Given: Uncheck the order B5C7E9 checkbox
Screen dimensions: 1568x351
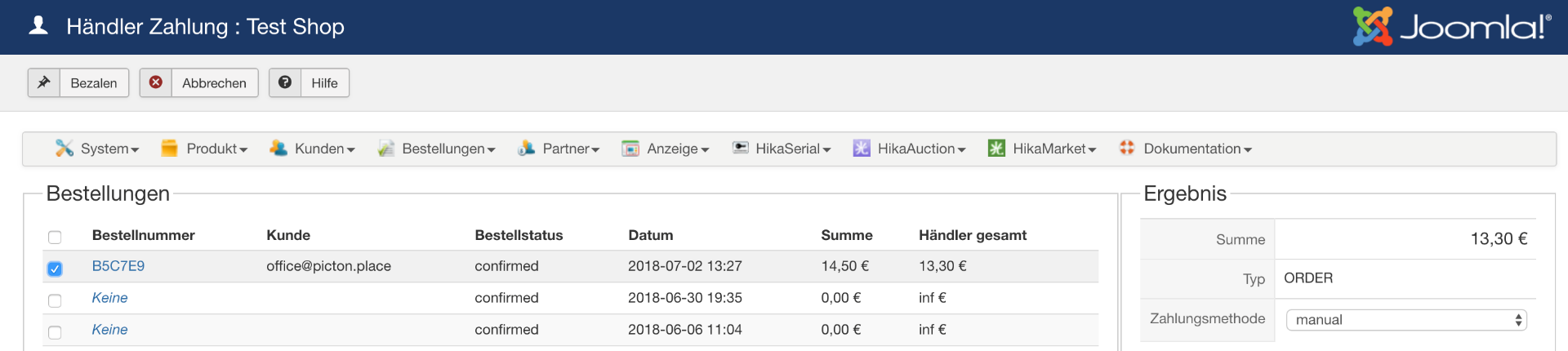Looking at the screenshot, I should point(55,269).
